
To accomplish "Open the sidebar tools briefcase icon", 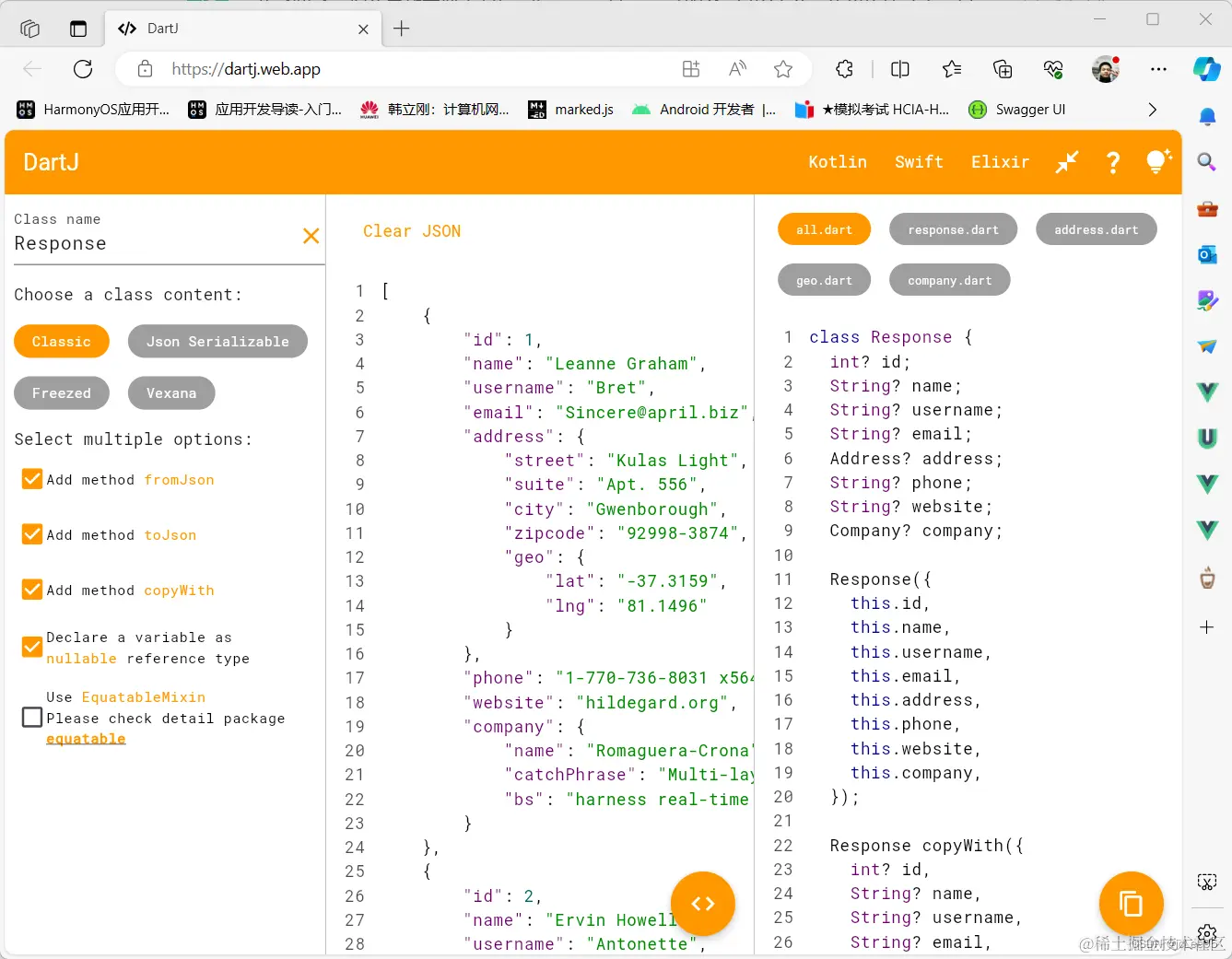I will 1206,208.
